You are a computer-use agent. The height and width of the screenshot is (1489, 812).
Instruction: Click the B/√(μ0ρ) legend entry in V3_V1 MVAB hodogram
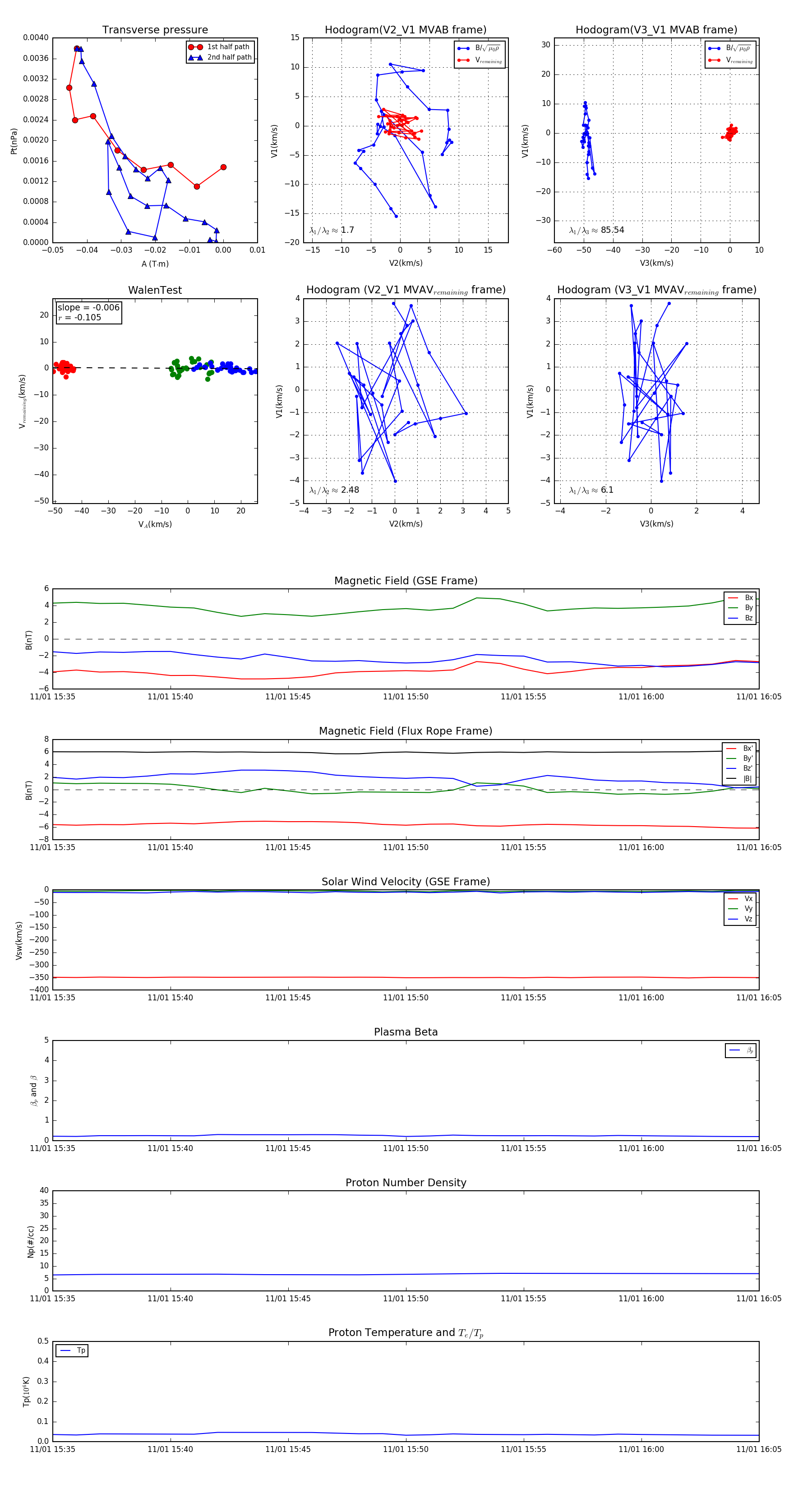tap(730, 49)
